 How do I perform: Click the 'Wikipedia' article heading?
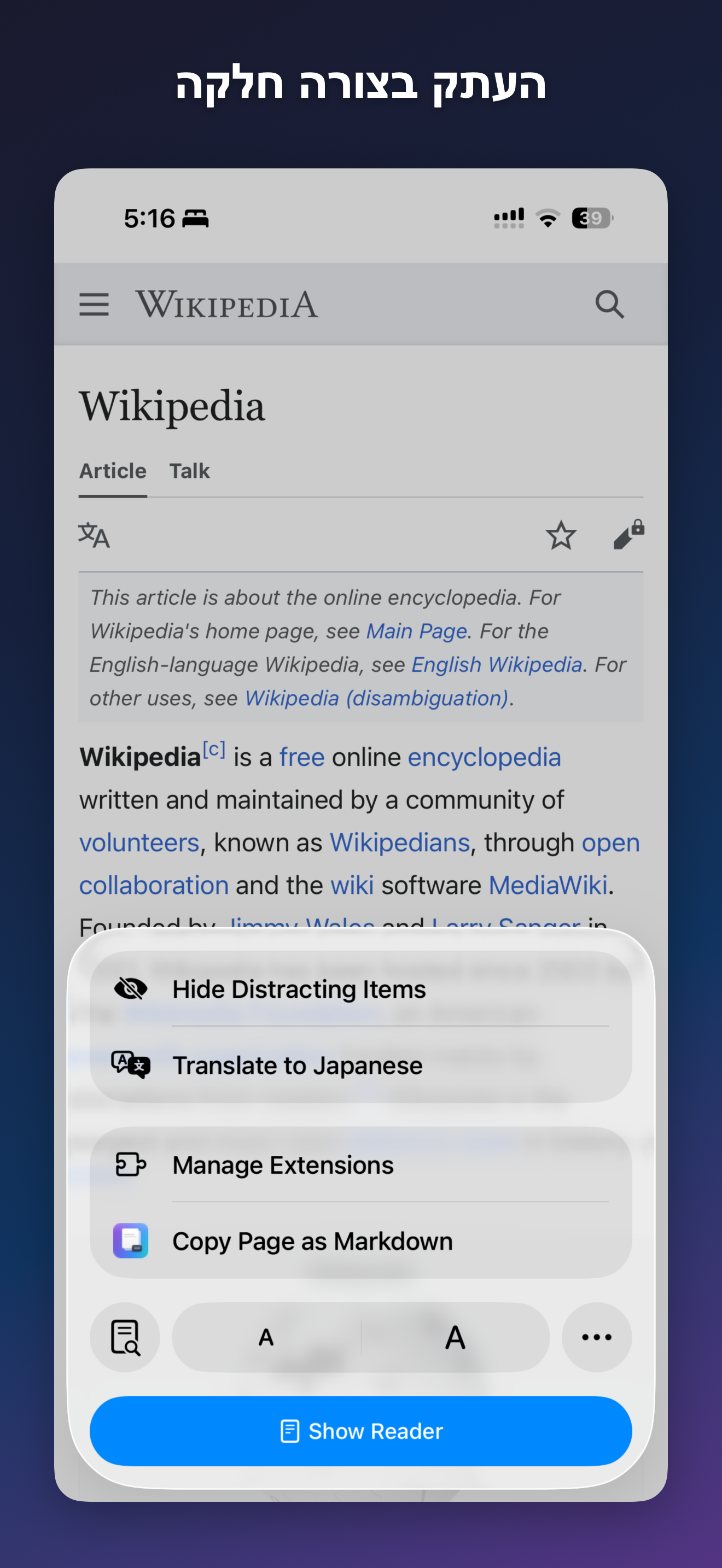[172, 407]
